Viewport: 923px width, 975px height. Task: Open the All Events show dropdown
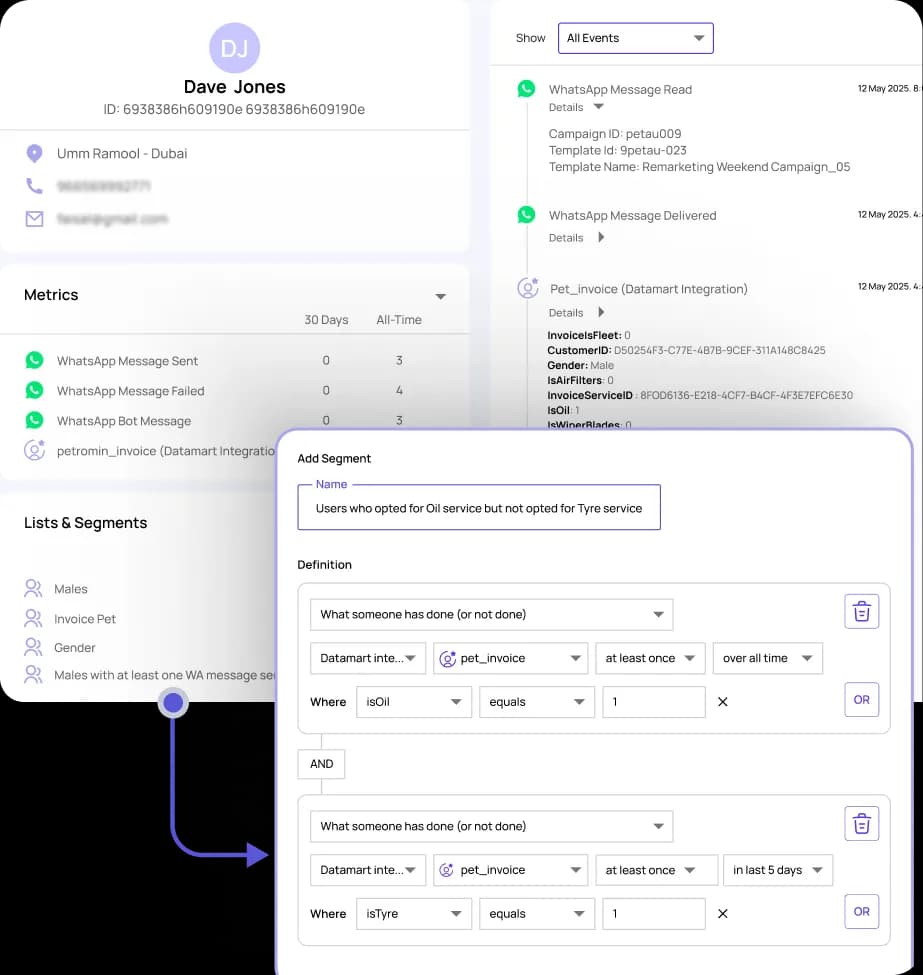coord(635,38)
